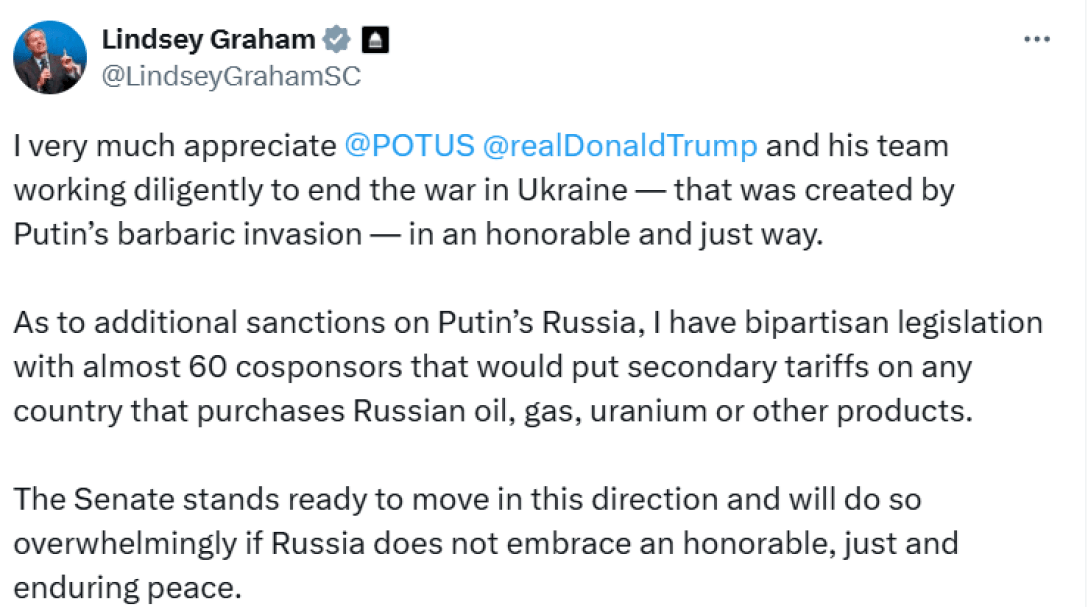Open the tweet's more options menu
The height and width of the screenshot is (607, 1088).
[x=1037, y=39]
